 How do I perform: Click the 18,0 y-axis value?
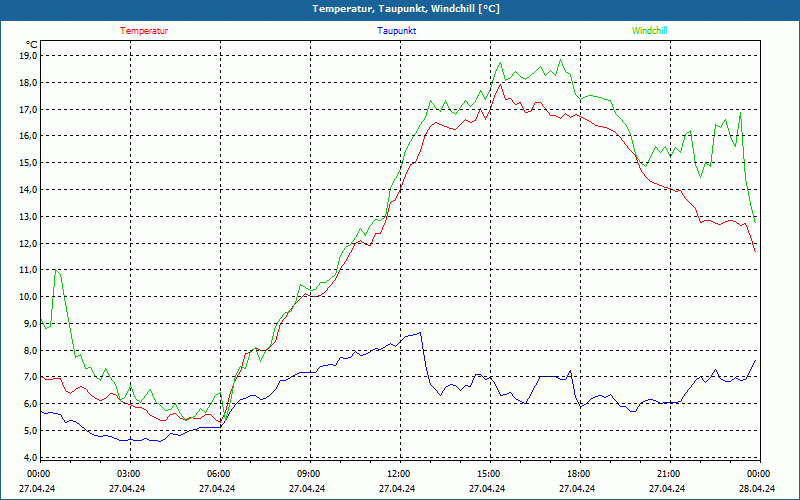point(29,82)
